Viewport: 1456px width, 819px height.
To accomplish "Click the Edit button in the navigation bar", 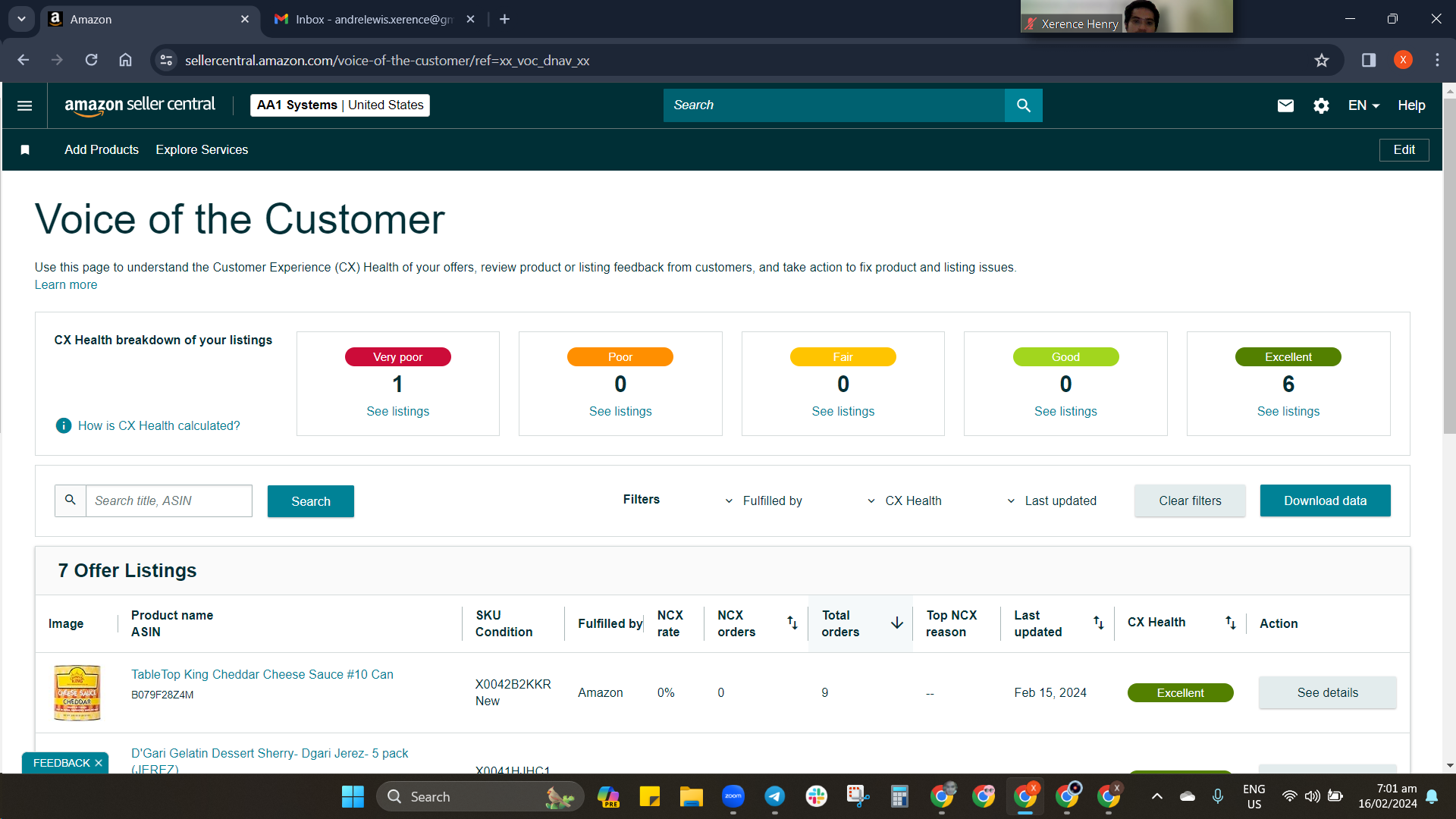I will [1404, 149].
